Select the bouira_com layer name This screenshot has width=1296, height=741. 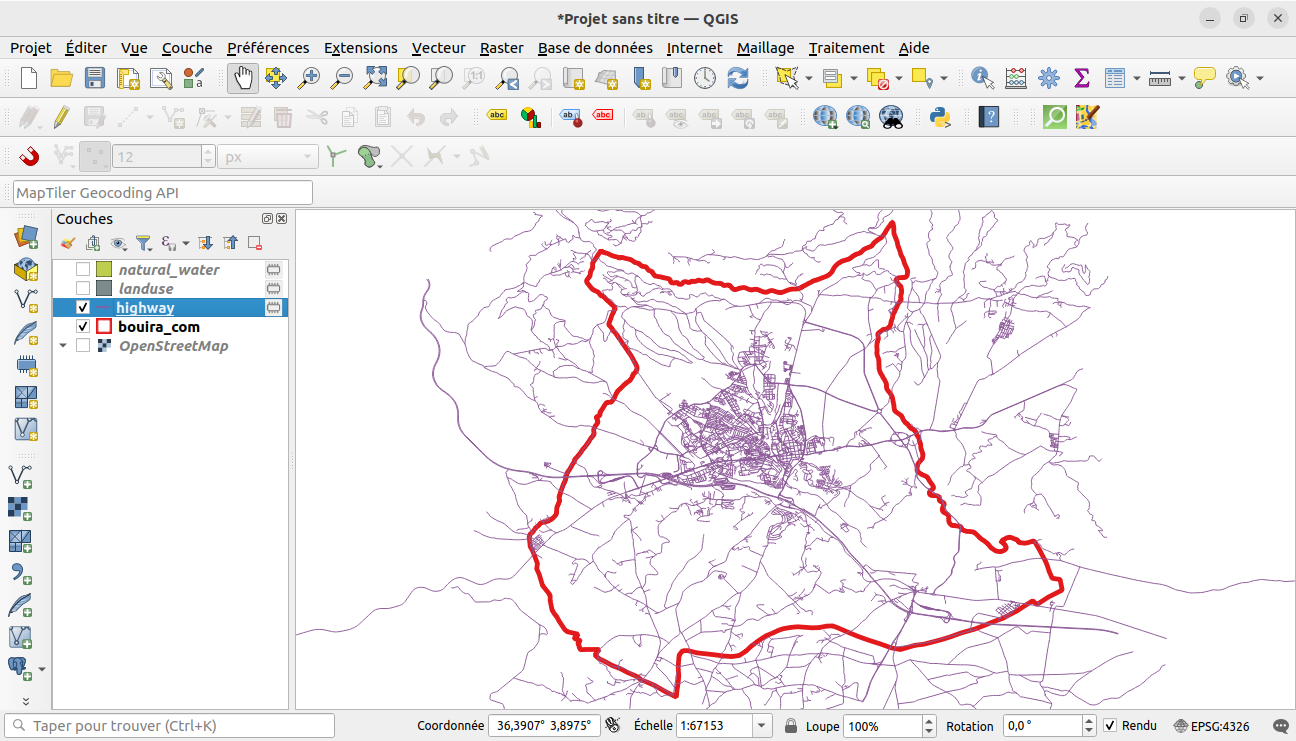[159, 327]
